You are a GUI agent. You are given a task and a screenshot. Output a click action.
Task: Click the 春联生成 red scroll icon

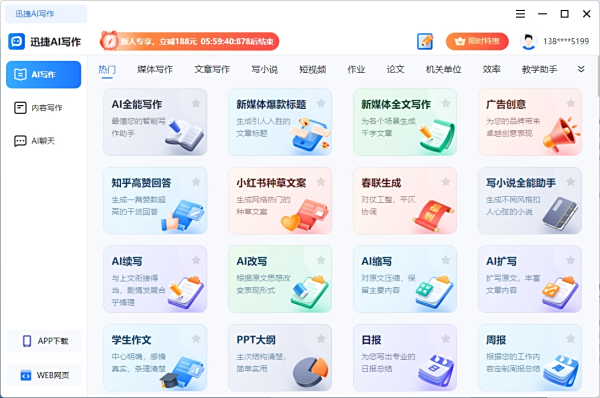click(x=434, y=216)
